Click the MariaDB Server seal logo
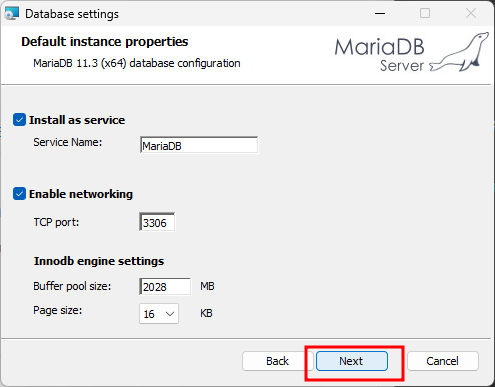The height and width of the screenshot is (387, 495). point(412,53)
